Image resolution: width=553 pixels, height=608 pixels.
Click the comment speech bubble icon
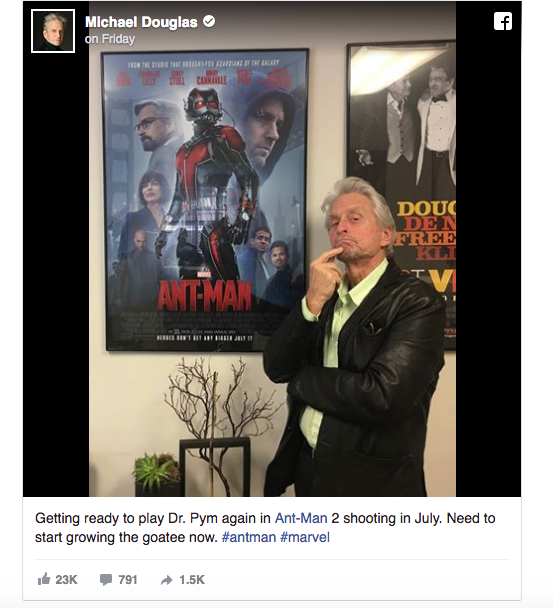coord(105,580)
